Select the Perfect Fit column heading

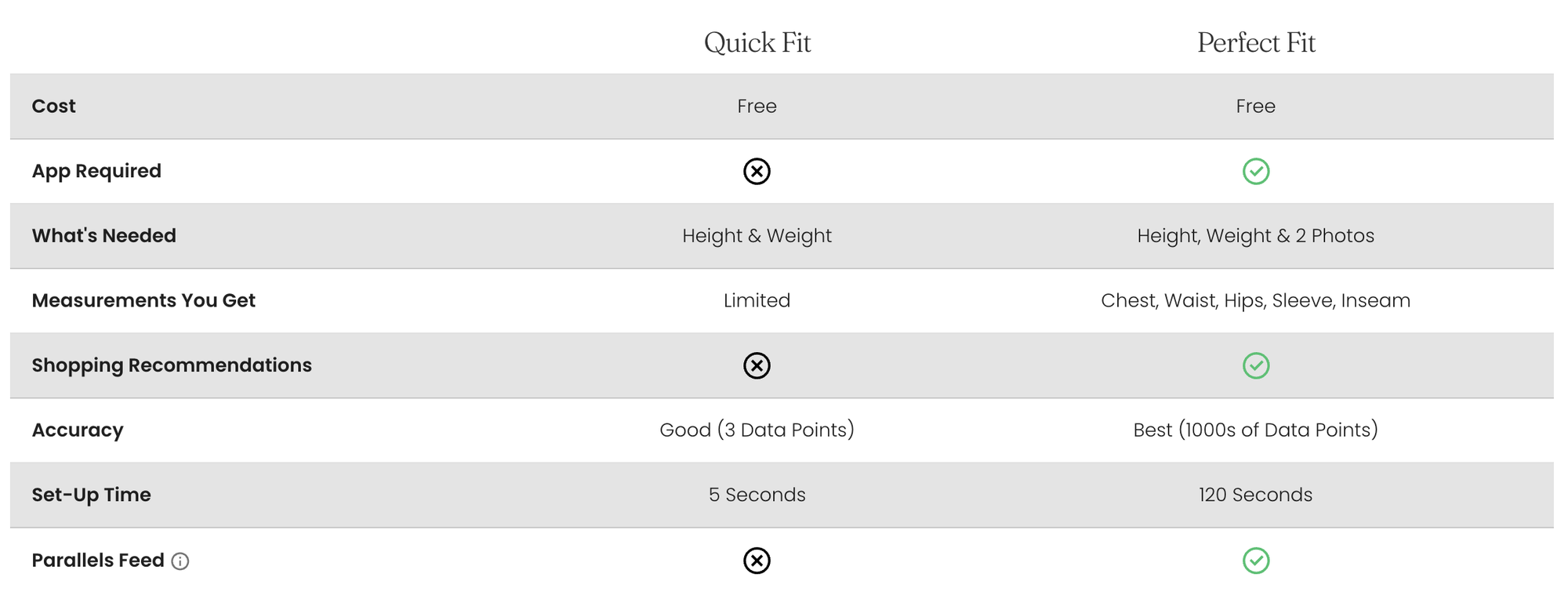tap(1255, 42)
